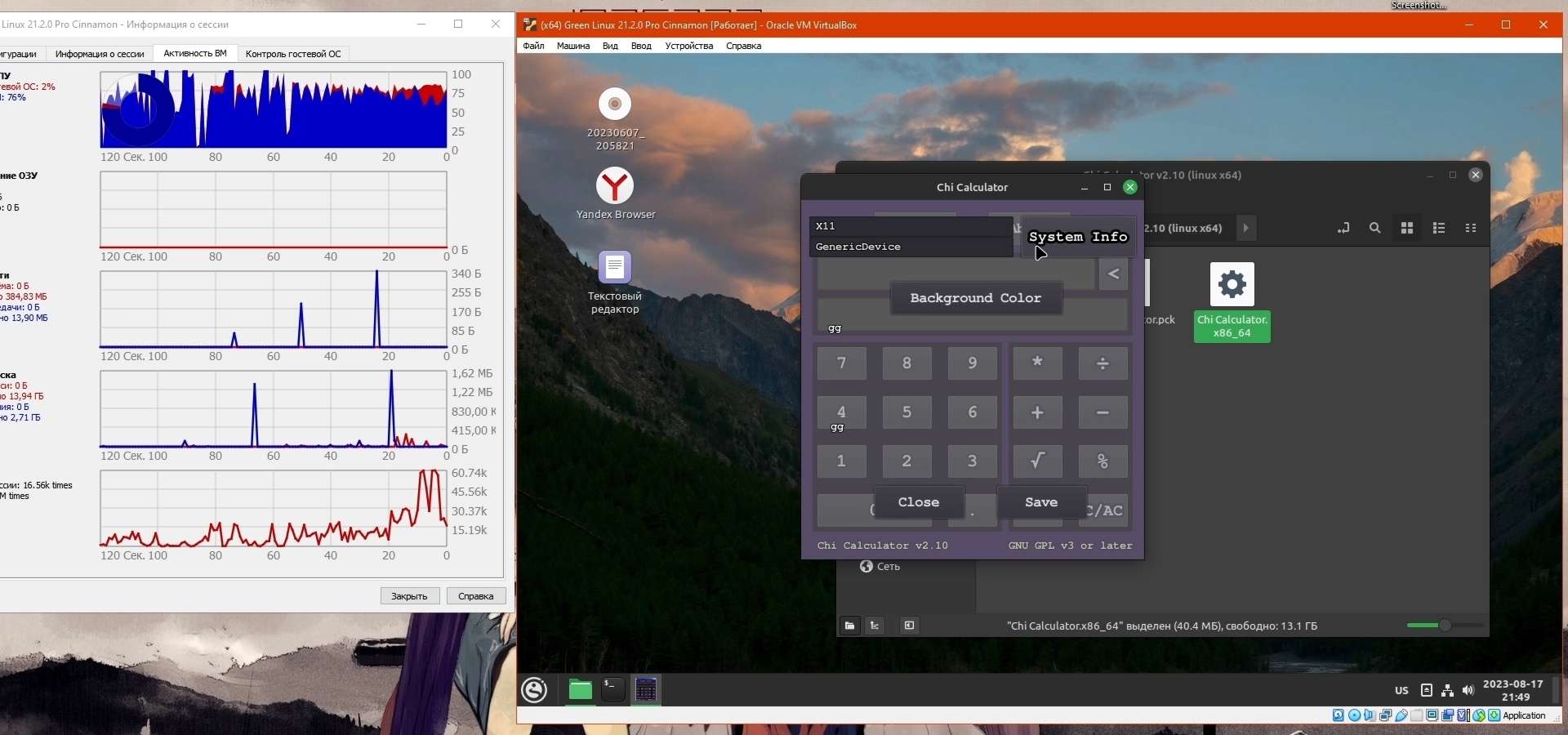The image size is (1568, 735).
Task: Click Справка button in session information window
Action: (x=476, y=596)
